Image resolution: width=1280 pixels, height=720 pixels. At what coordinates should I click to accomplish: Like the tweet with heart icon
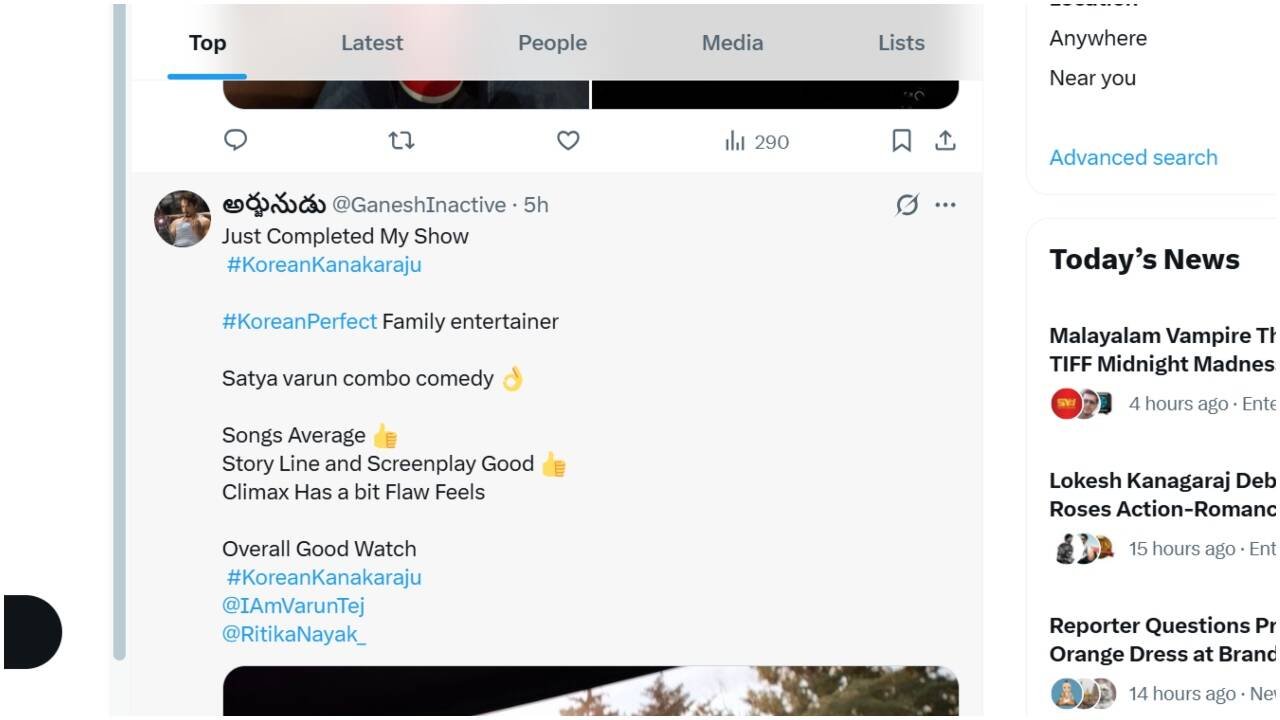568,141
